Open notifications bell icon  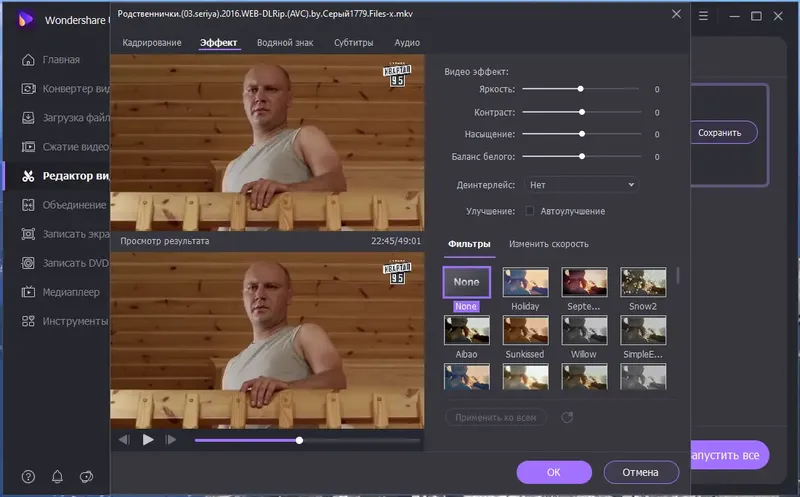(57, 477)
